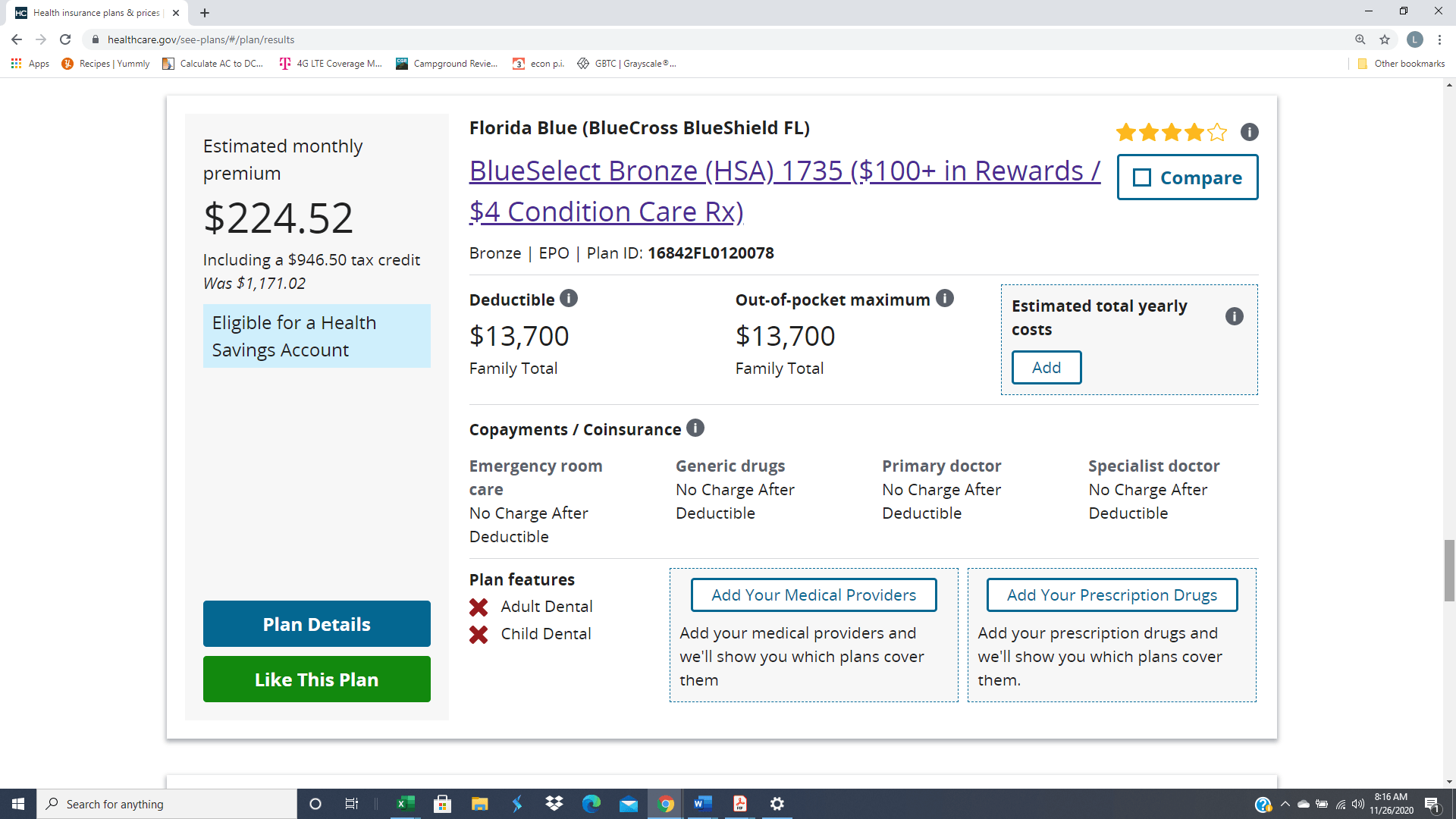Screen dimensions: 1456x819
Task: Click the browser Forward arrow
Action: [41, 39]
